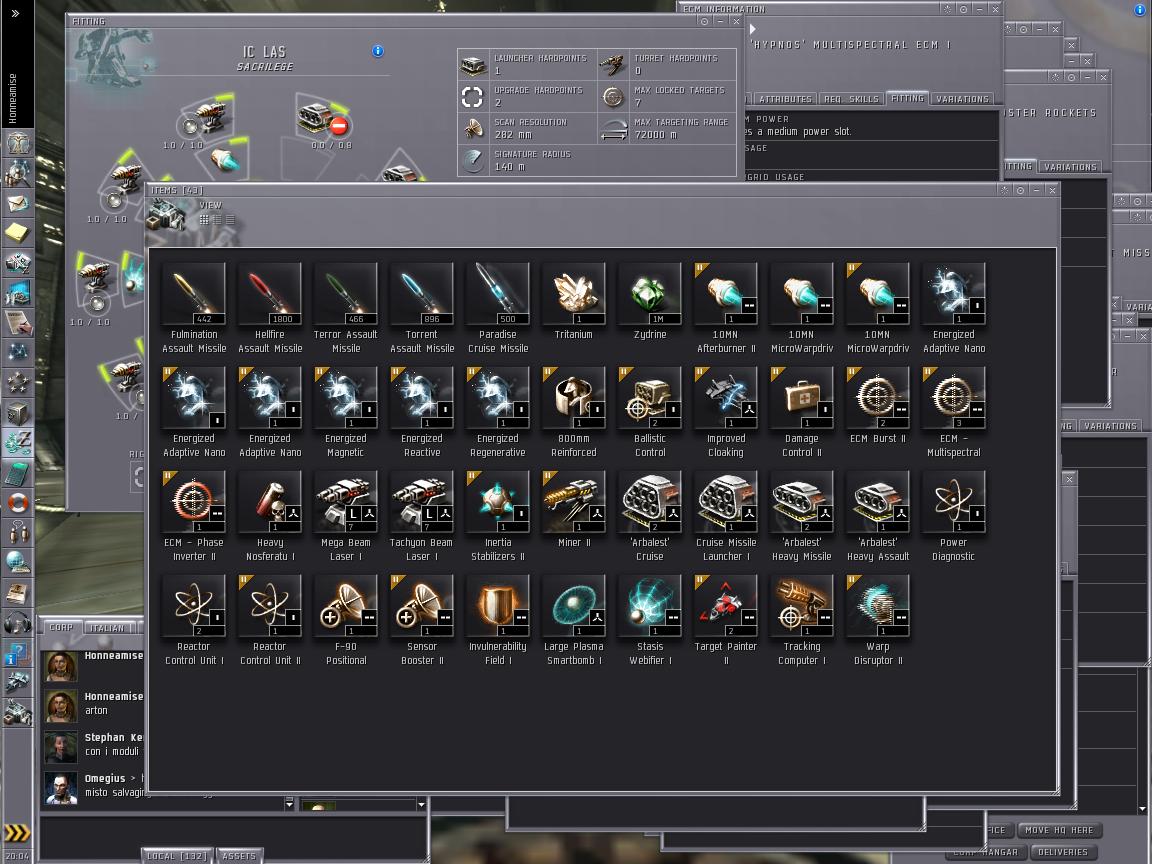Click the Journal document sidebar icon

pyautogui.click(x=17, y=323)
